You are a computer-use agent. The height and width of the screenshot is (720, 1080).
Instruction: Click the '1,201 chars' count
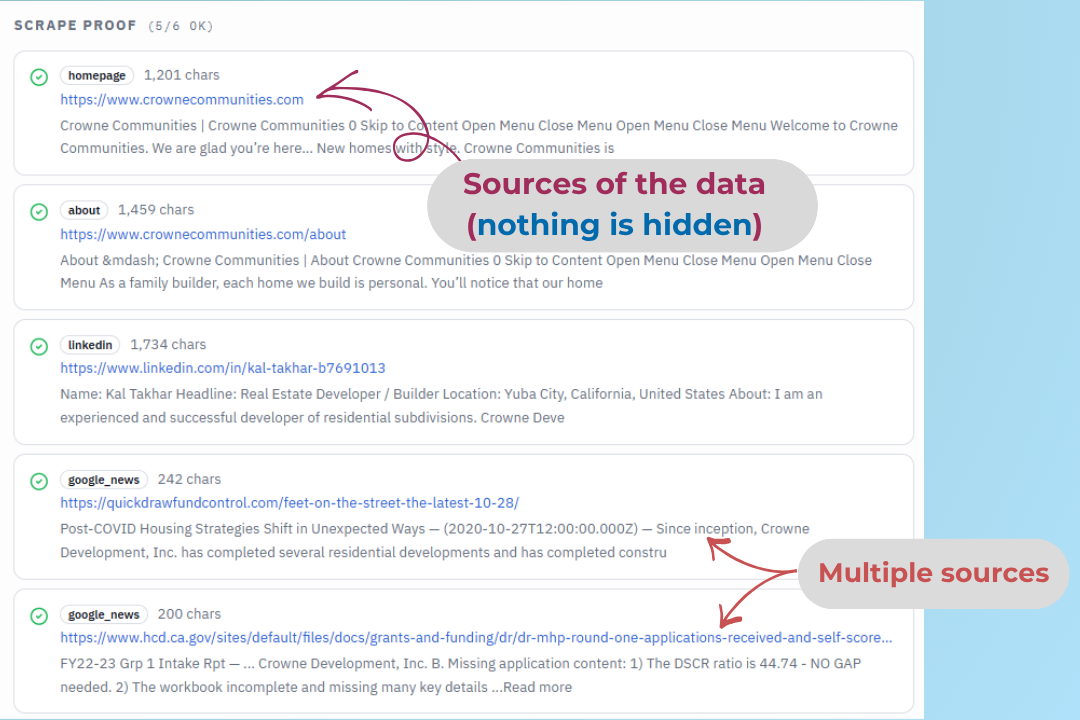point(182,75)
